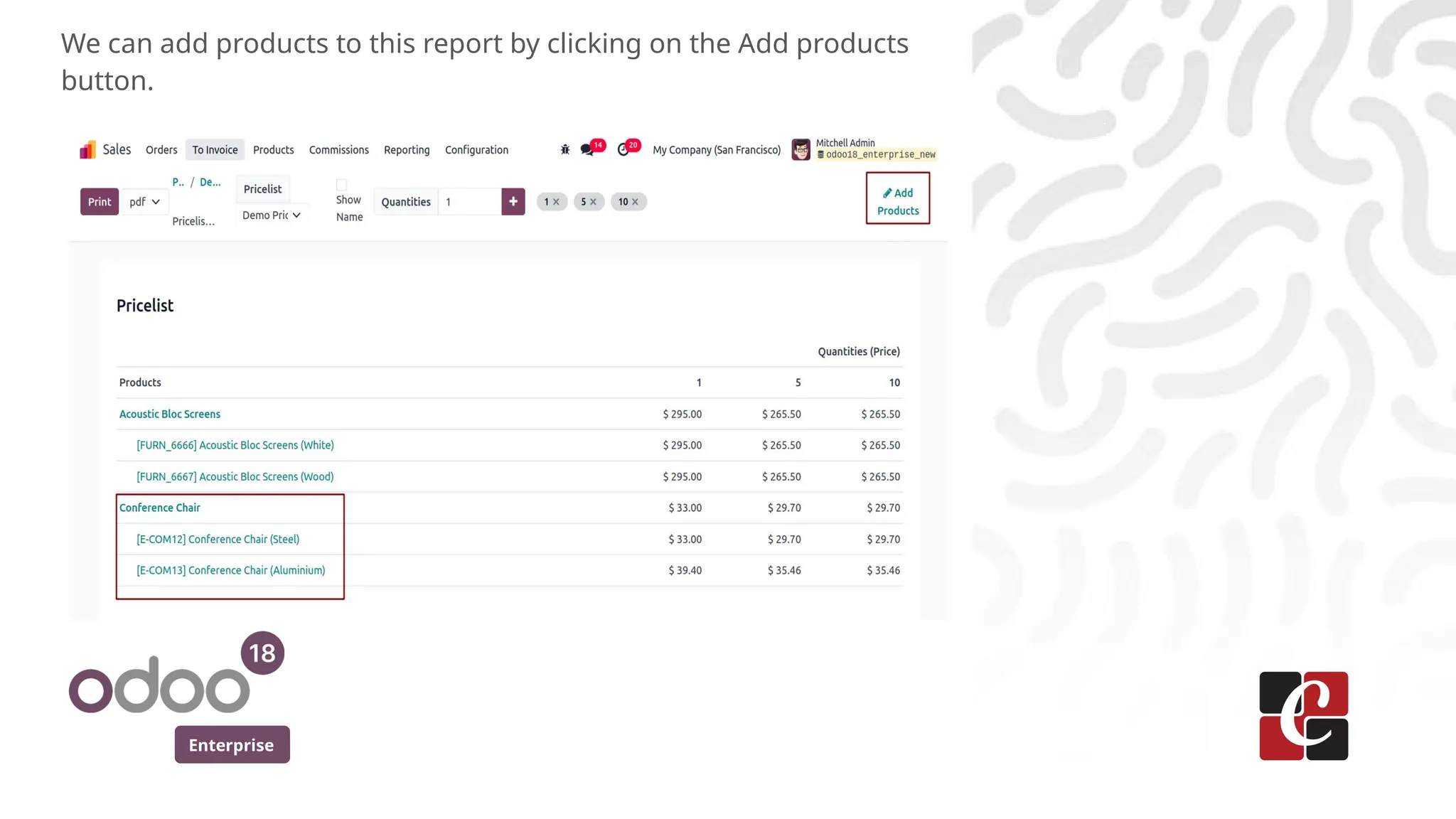Open the Demo Pricelist dropdown
This screenshot has height=819, width=1456.
tap(272, 215)
